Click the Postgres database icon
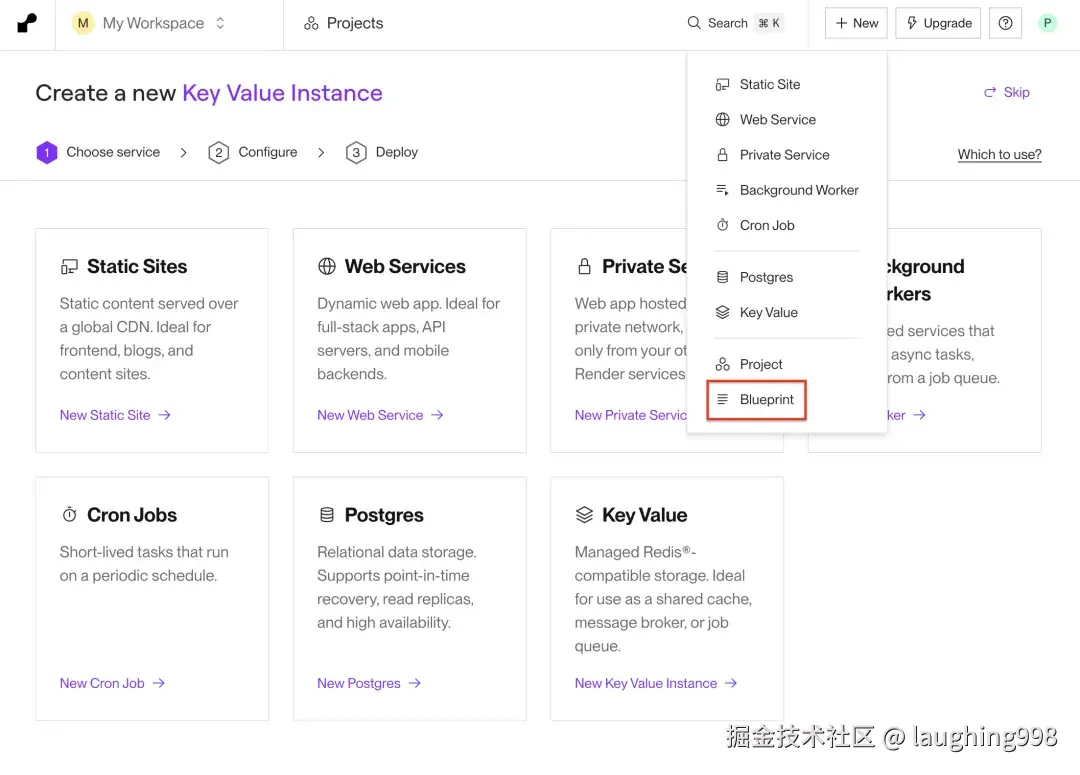 pyautogui.click(x=327, y=515)
